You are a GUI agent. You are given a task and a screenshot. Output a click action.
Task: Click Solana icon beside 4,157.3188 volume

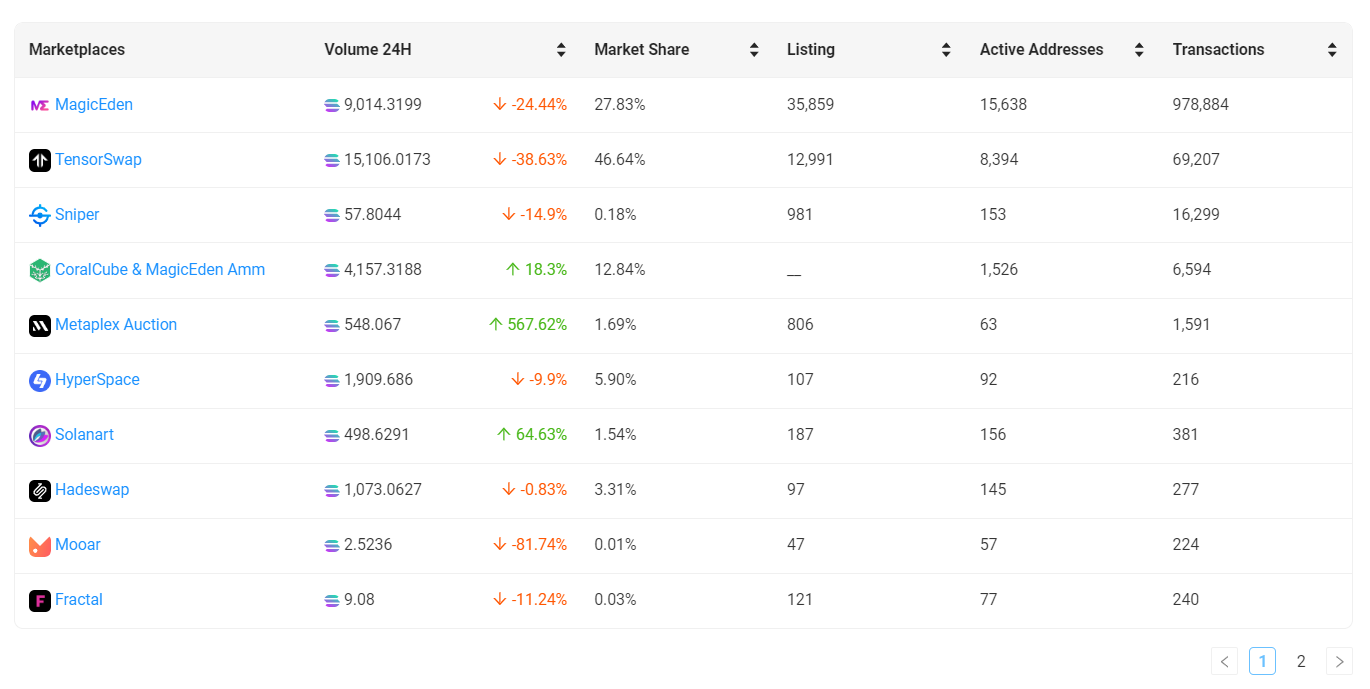(x=332, y=270)
